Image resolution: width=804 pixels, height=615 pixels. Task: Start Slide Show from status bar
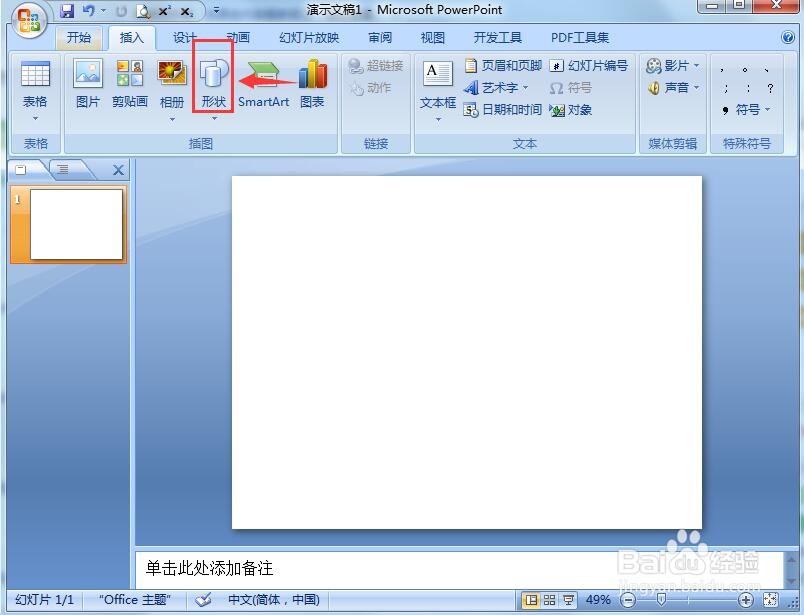click(x=568, y=600)
